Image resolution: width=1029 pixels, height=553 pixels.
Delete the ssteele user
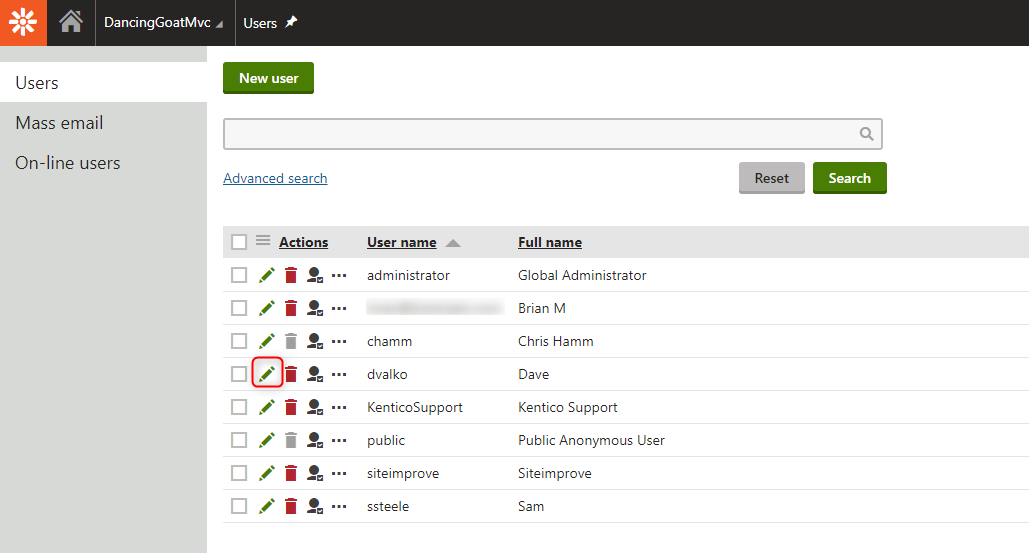point(291,506)
